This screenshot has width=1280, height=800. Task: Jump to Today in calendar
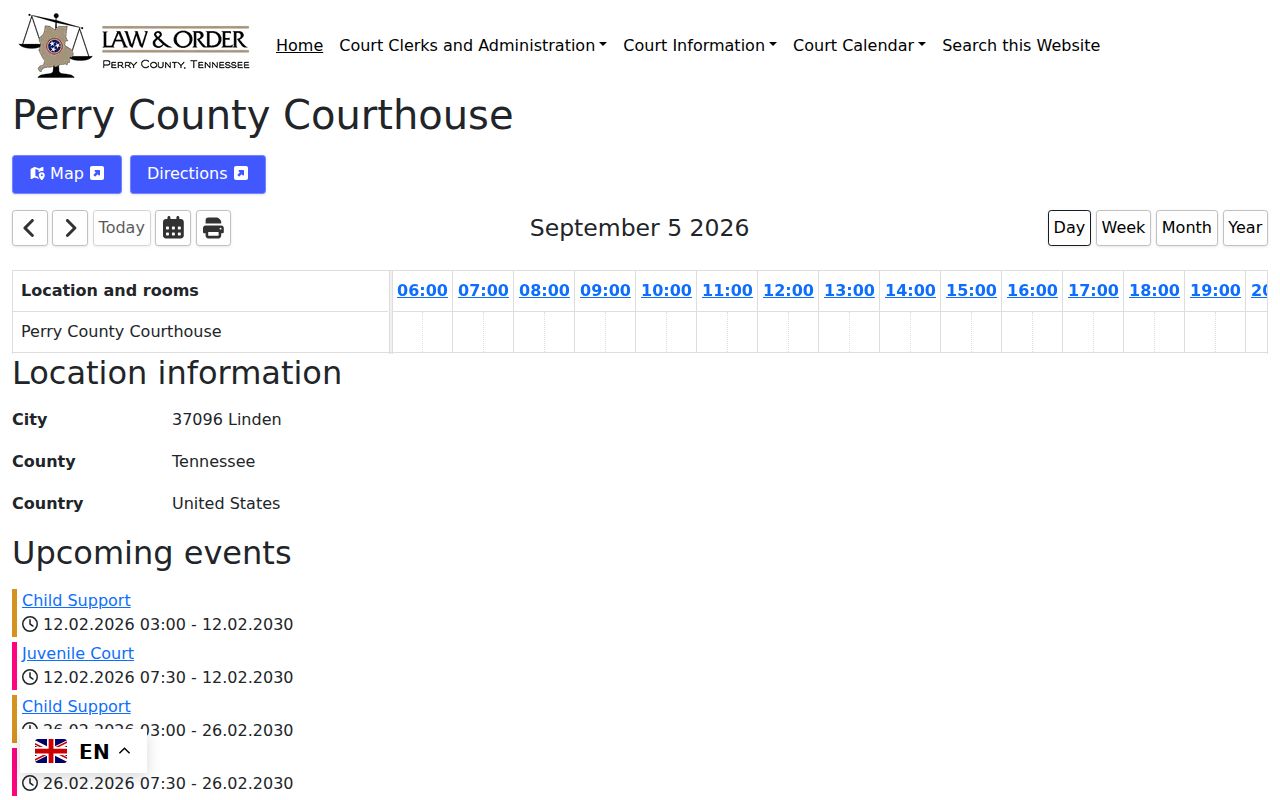(122, 228)
